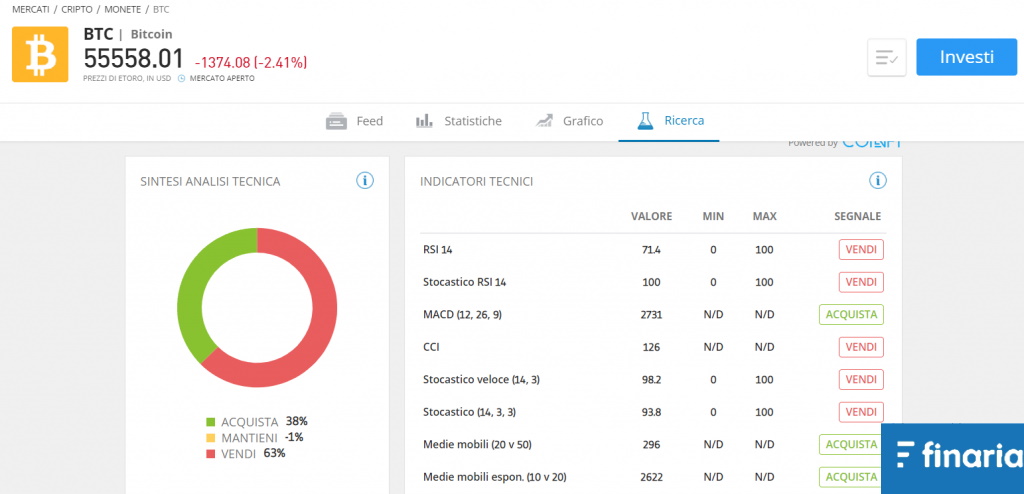Open info icon in Sintesi Analisi Tecnica
This screenshot has height=494, width=1024.
[365, 181]
